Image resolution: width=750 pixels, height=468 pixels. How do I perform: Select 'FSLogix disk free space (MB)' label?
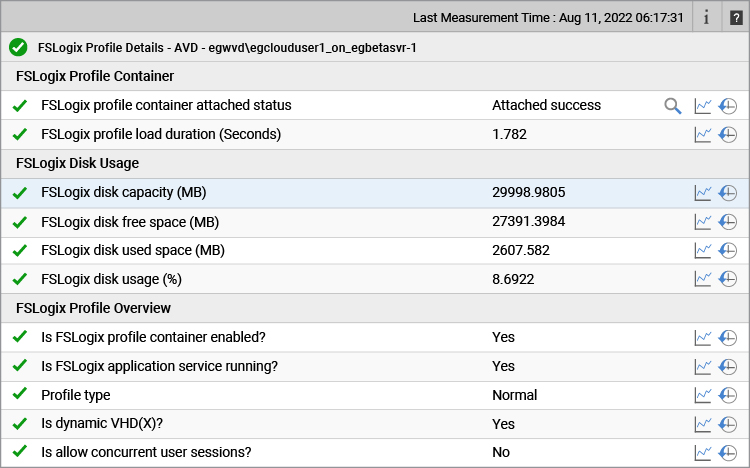pos(130,222)
